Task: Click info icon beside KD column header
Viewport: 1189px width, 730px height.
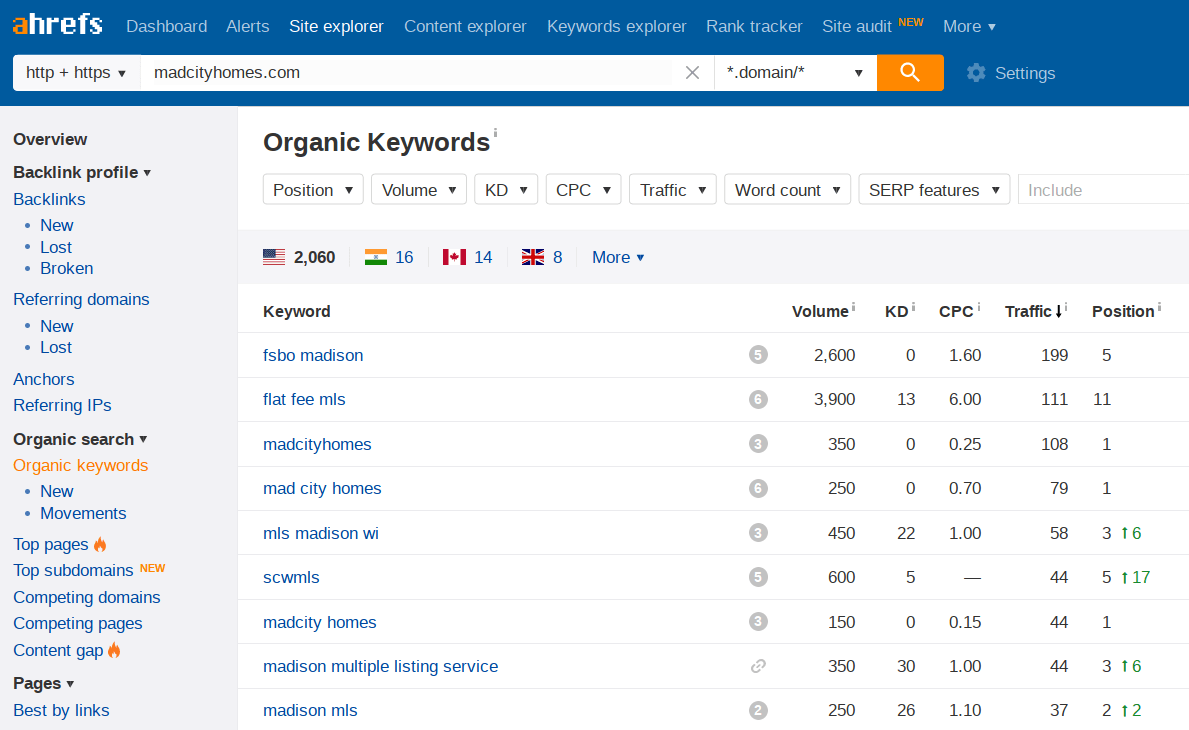Action: click(913, 306)
